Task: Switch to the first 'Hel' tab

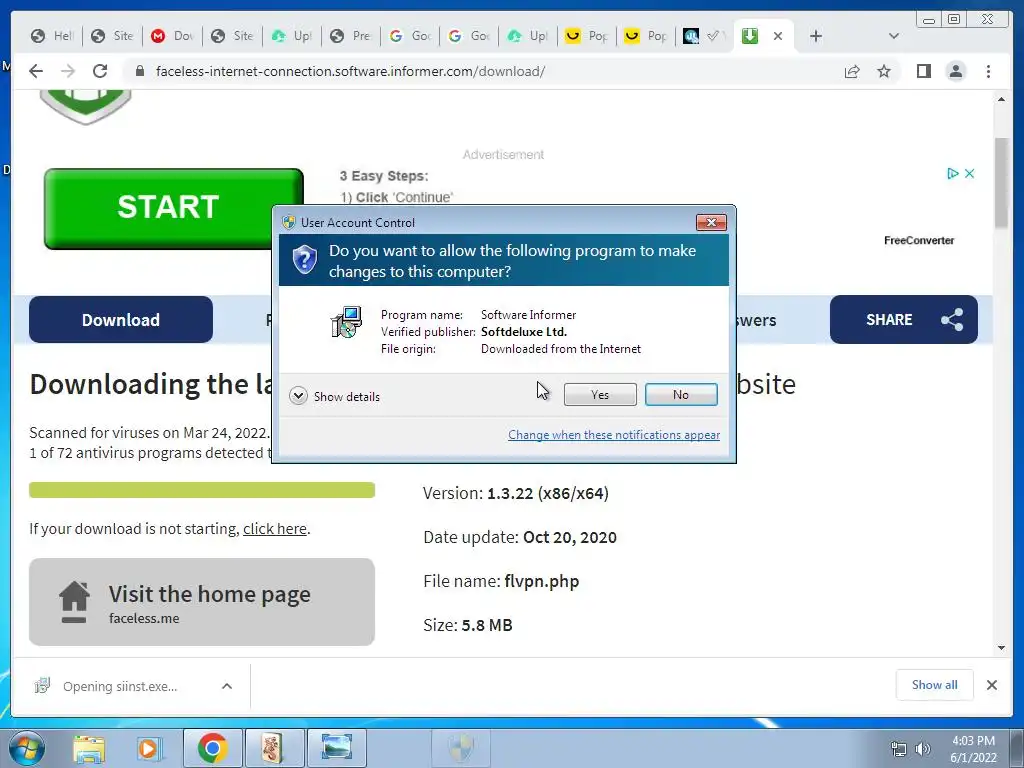Action: [52, 36]
